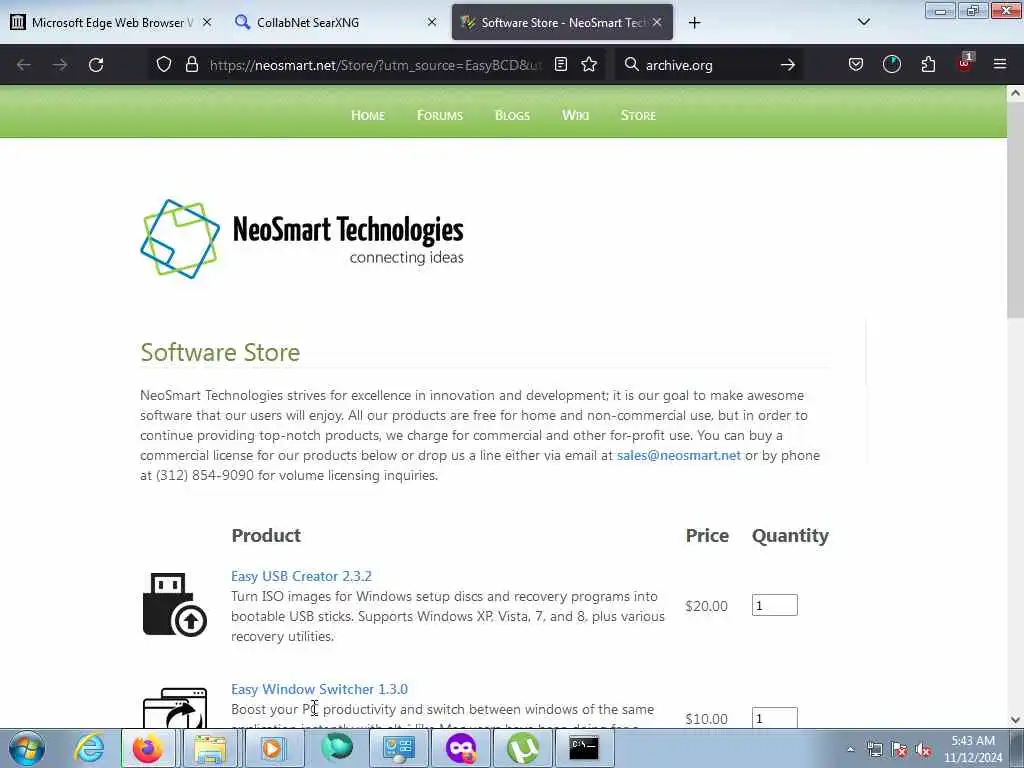Open Store in the site navigation
Image resolution: width=1024 pixels, height=768 pixels.
coord(638,116)
